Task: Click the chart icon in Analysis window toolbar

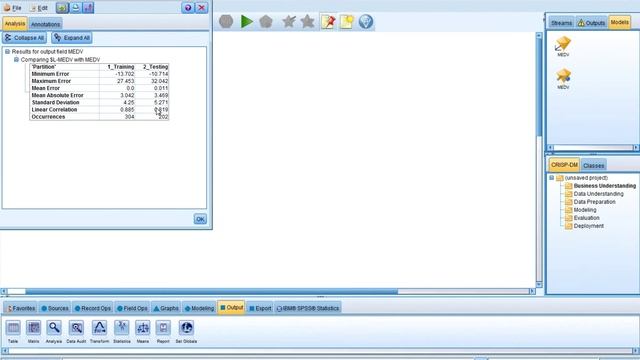Action: tap(89, 8)
